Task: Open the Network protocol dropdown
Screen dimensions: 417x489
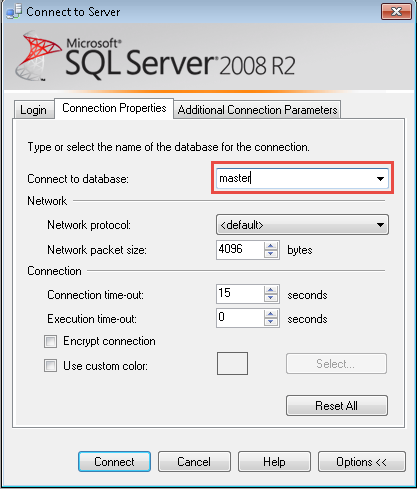Action: pyautogui.click(x=302, y=225)
